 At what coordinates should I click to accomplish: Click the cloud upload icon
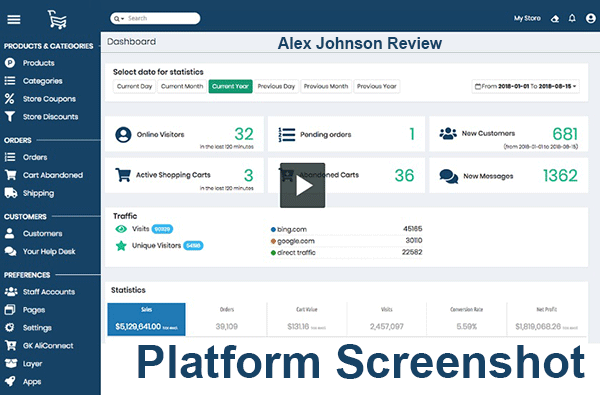pos(554,18)
